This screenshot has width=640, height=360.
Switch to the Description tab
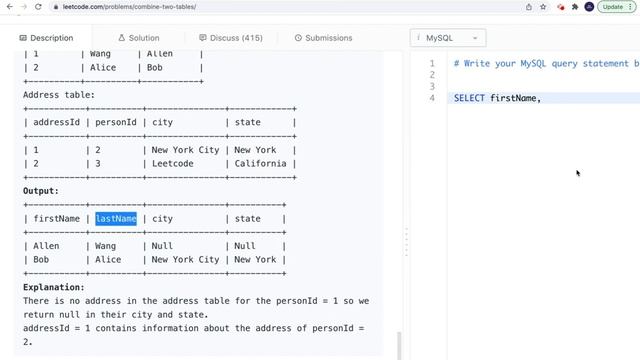[47, 38]
